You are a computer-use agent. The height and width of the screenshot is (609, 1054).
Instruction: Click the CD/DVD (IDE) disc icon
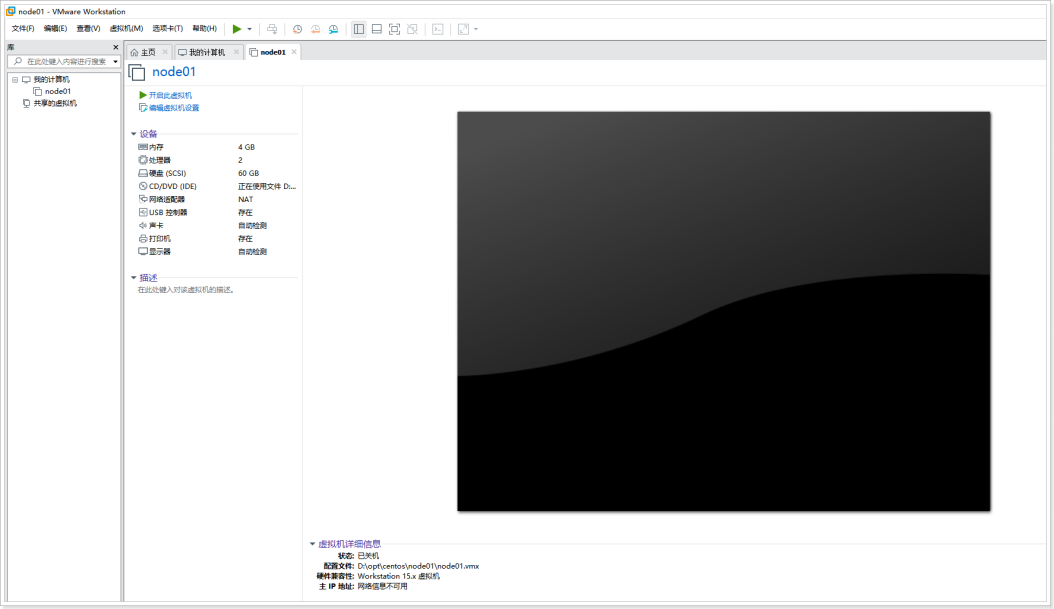click(143, 186)
